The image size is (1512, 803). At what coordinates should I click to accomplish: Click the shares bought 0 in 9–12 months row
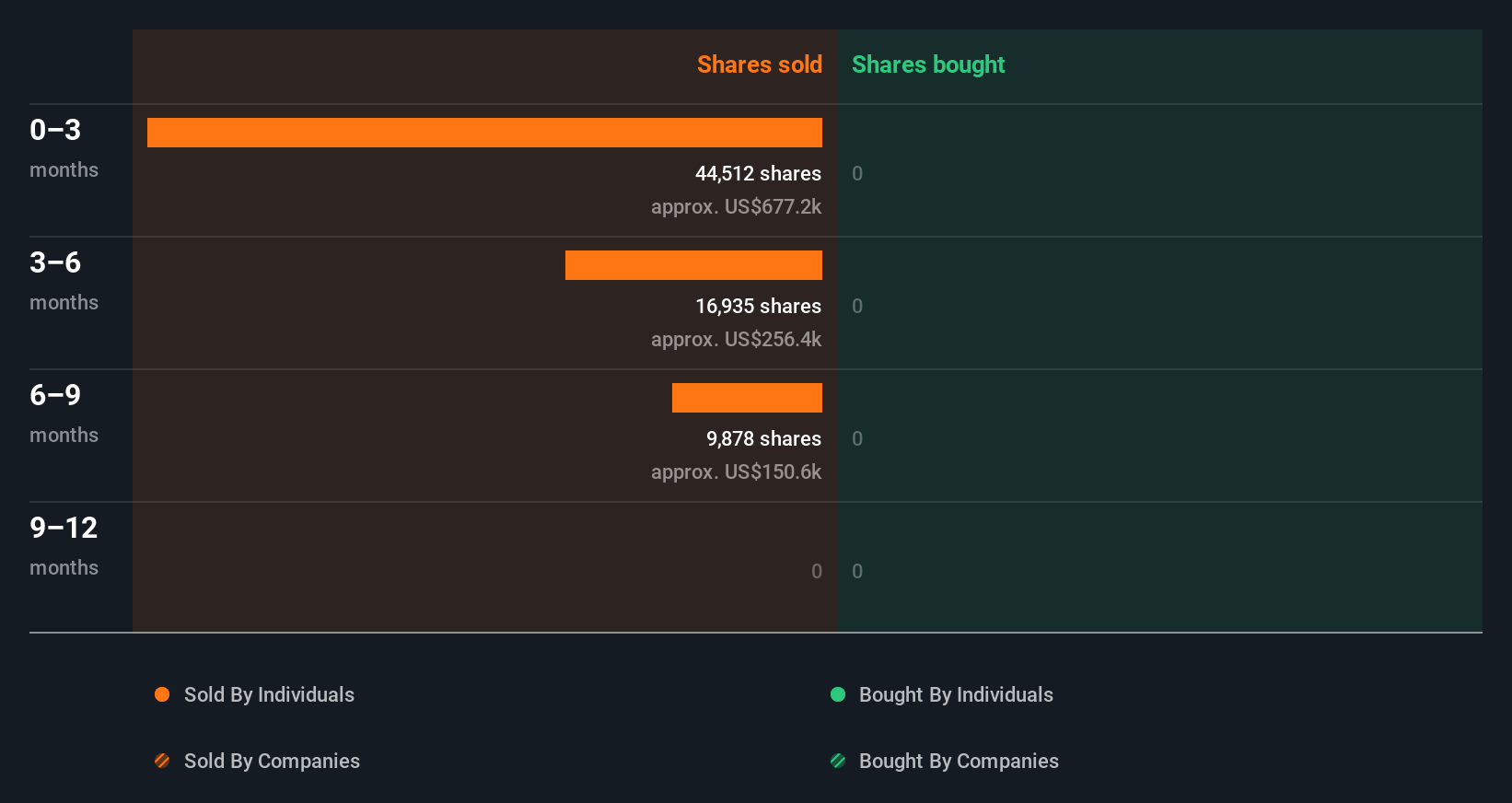pyautogui.click(x=857, y=571)
